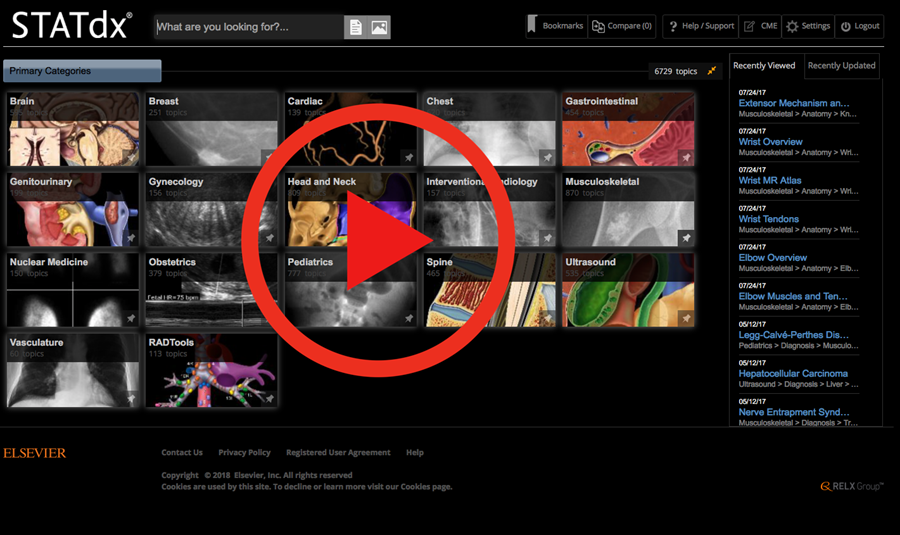Click the Elsevier logo in the footer

pos(34,453)
